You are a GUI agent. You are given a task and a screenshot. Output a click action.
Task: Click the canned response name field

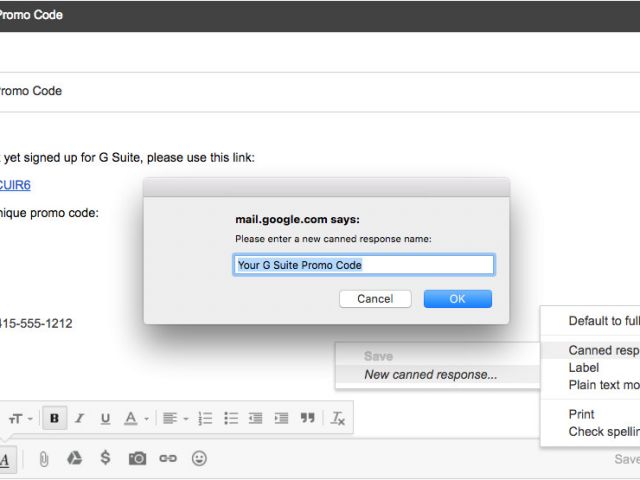pyautogui.click(x=364, y=265)
